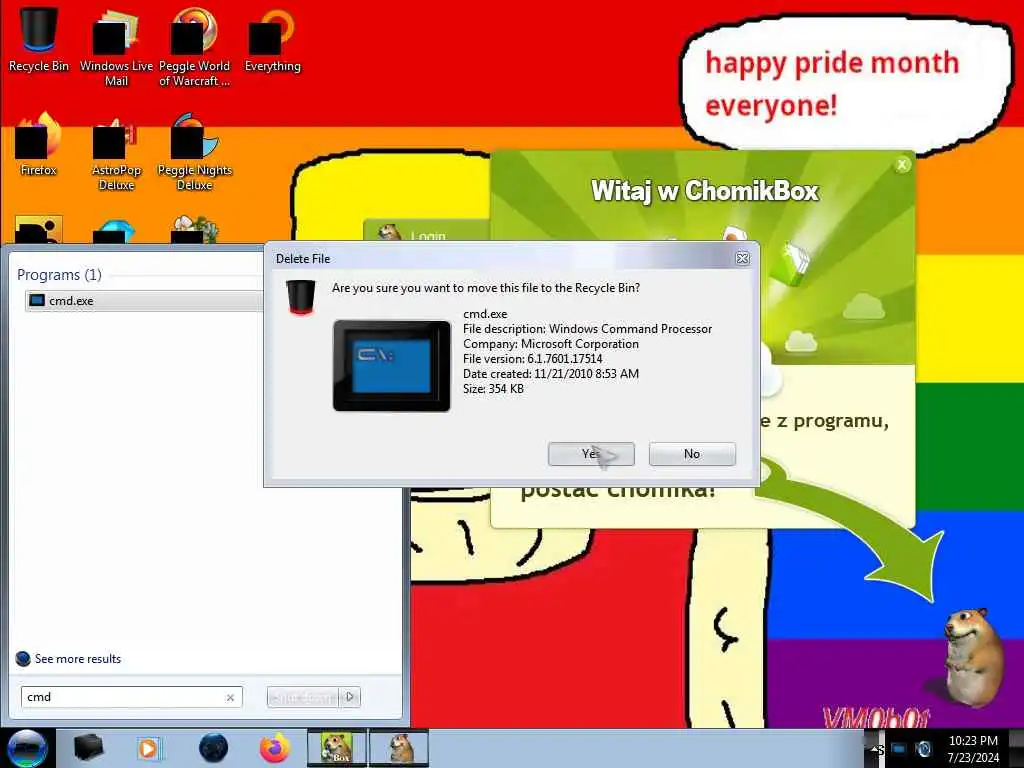Click the 'Company: Microsoft Corporation' text

point(551,344)
